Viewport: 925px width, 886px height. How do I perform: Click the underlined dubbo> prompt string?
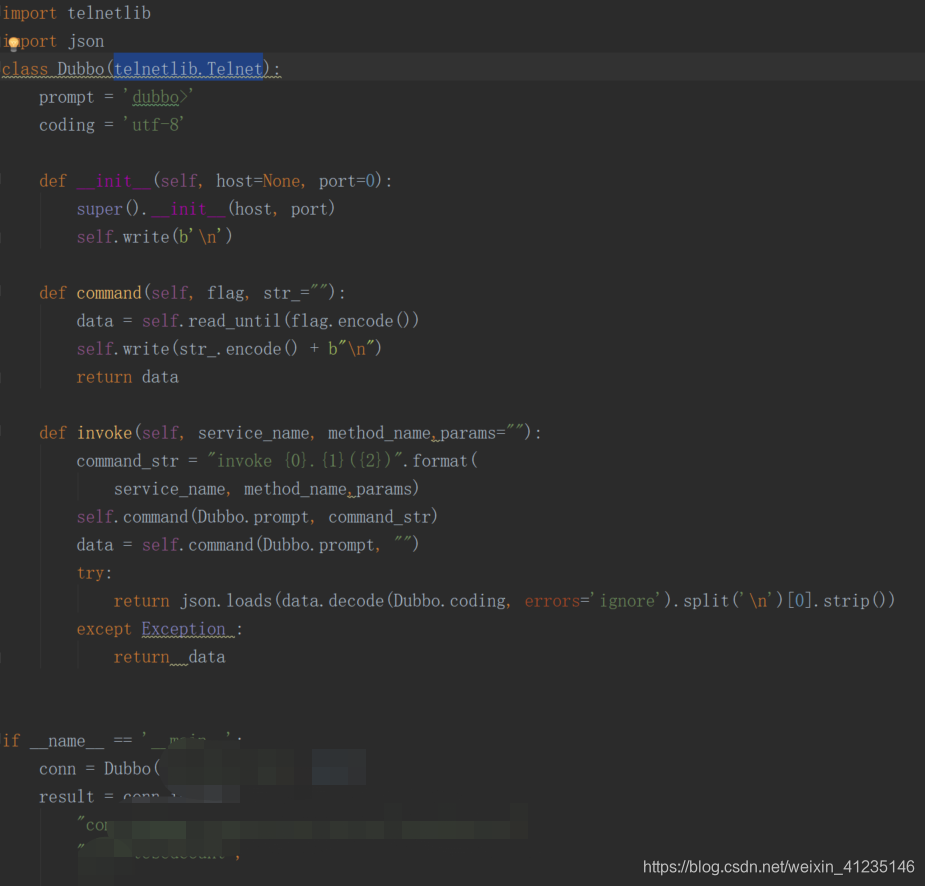click(155, 96)
